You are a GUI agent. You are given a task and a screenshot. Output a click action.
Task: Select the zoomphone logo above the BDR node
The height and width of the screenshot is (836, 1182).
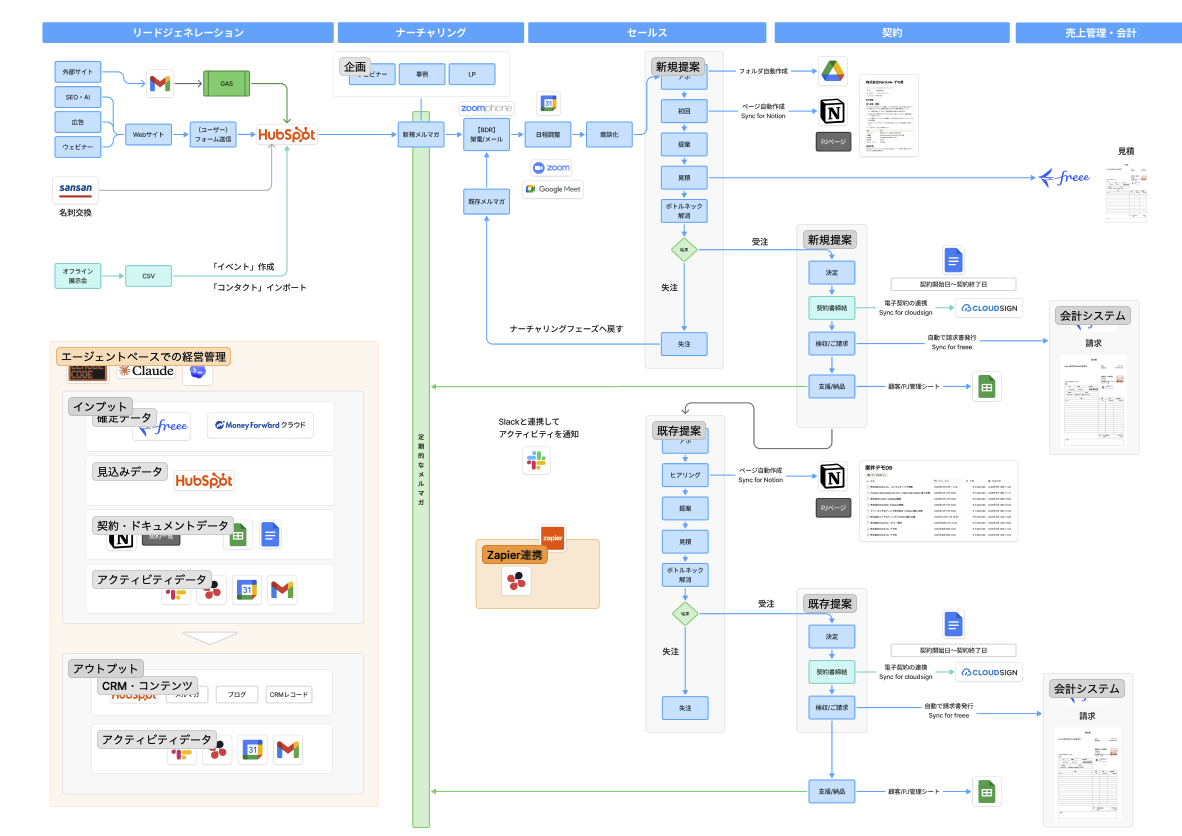486,108
